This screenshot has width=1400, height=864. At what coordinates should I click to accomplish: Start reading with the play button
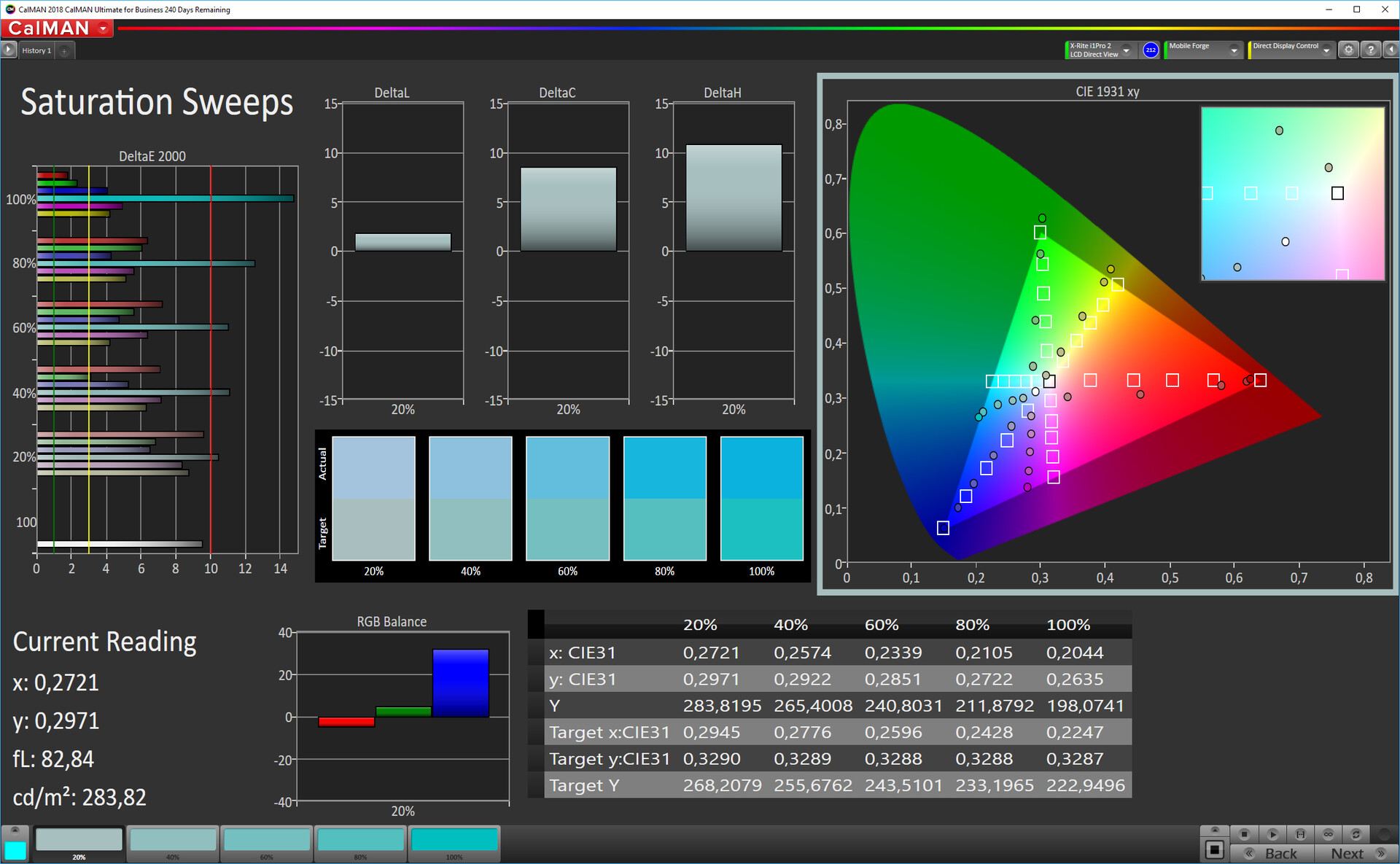(x=1272, y=834)
